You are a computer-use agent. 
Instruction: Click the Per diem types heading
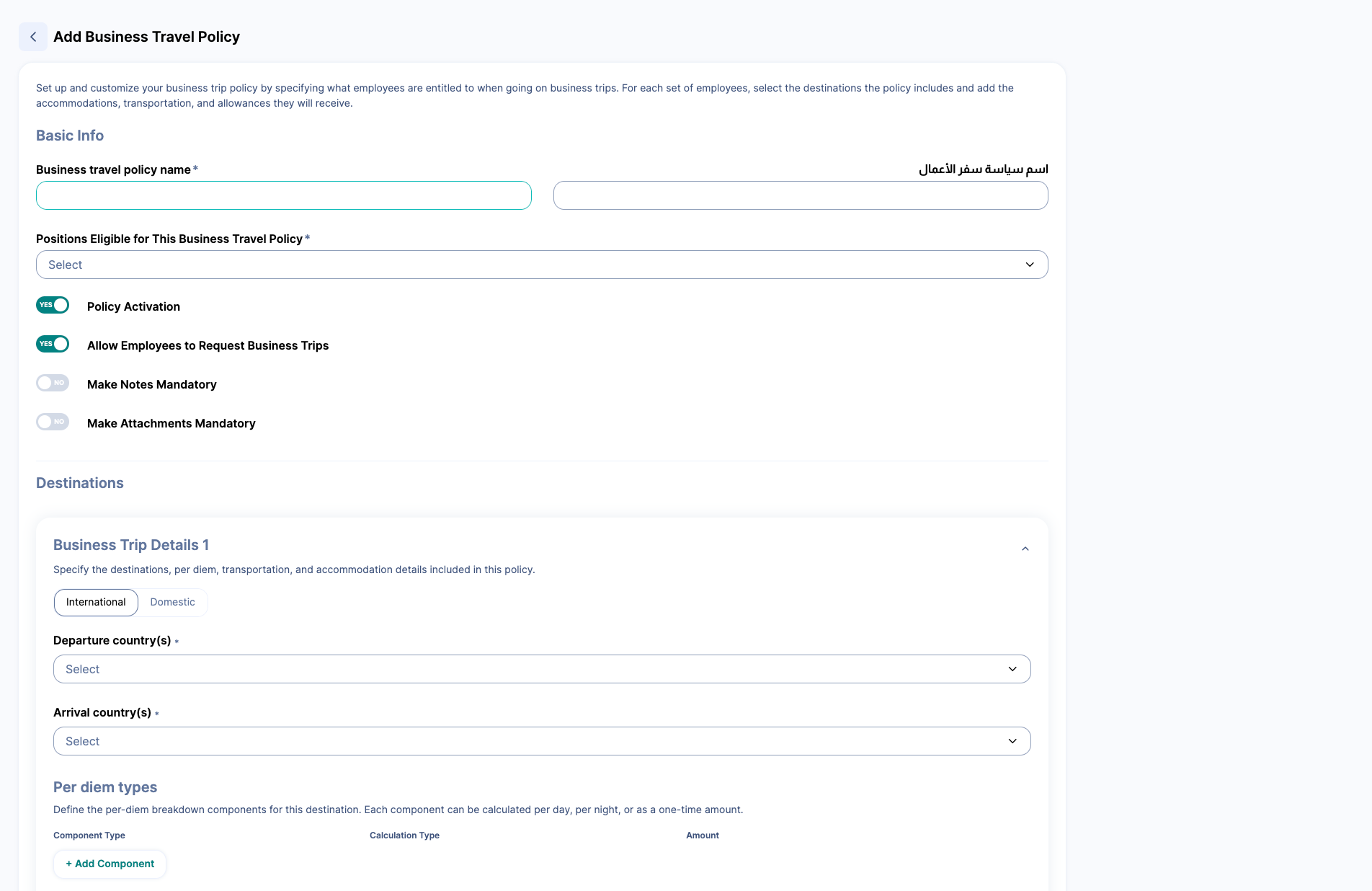pos(105,787)
